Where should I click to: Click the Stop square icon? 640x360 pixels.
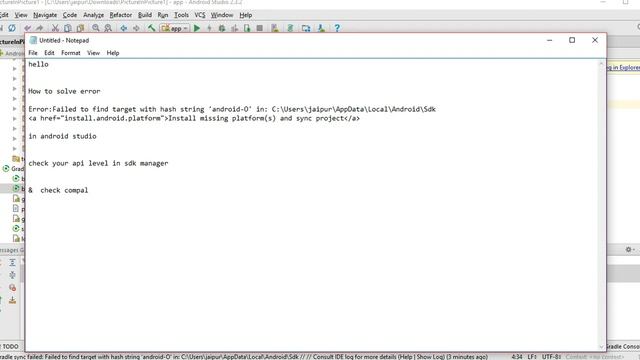(260, 28)
